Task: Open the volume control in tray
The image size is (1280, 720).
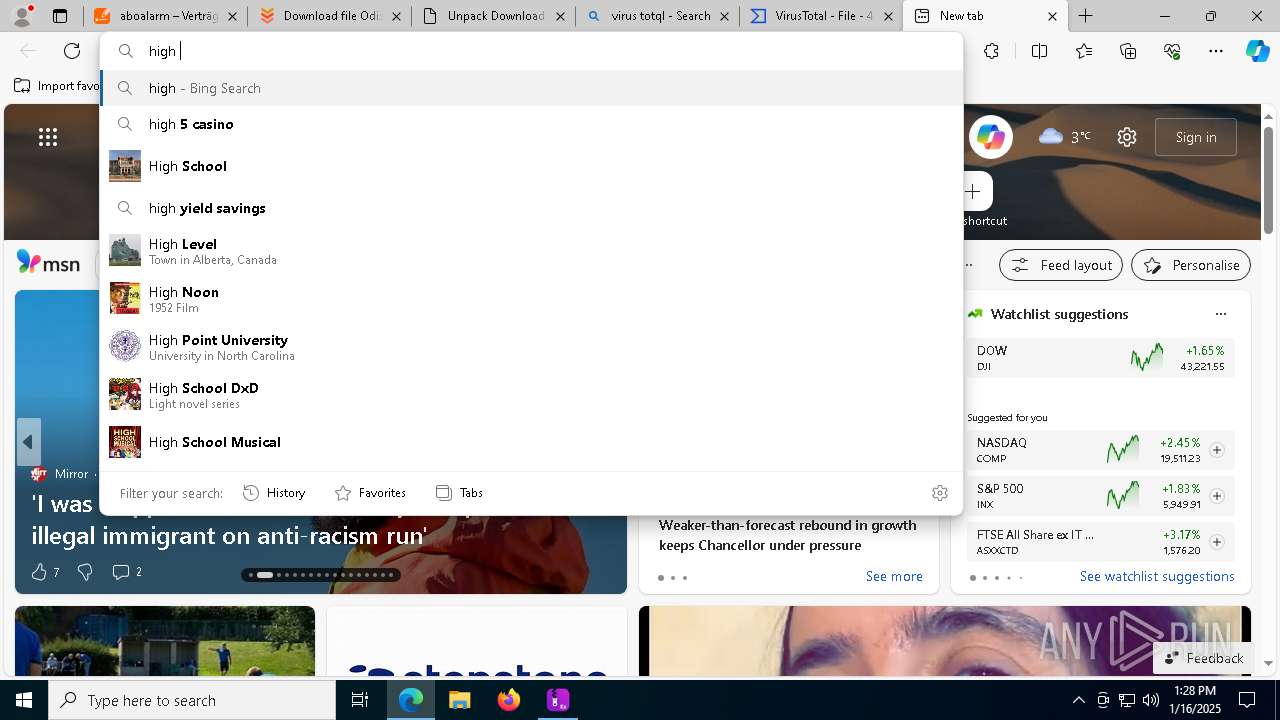Action: (x=1151, y=700)
